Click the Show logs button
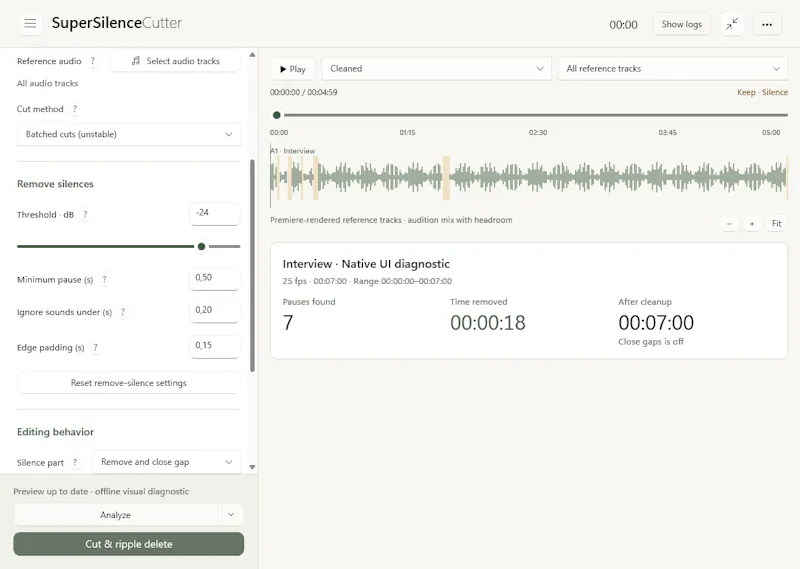800x569 pixels. [x=682, y=24]
